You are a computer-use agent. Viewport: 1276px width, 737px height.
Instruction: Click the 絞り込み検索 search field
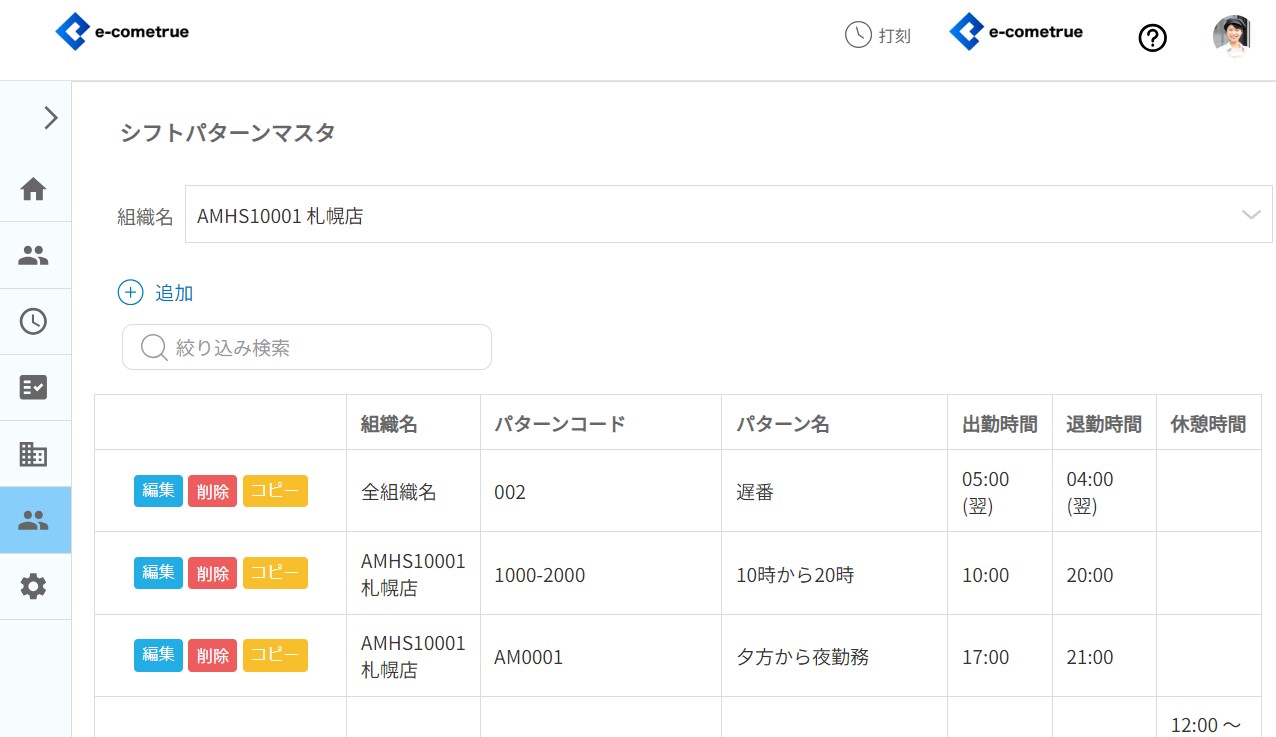pyautogui.click(x=307, y=347)
